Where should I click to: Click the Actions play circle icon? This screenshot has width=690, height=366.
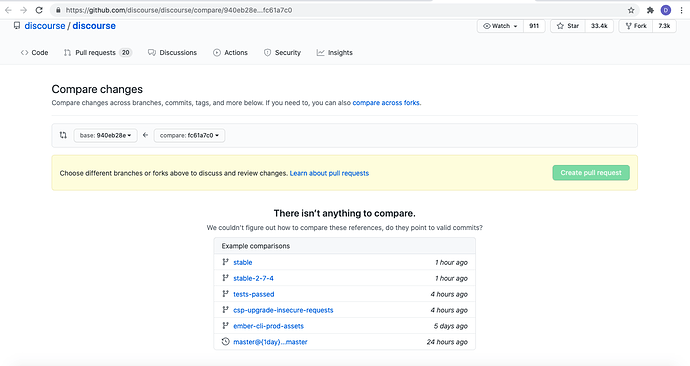coord(217,52)
